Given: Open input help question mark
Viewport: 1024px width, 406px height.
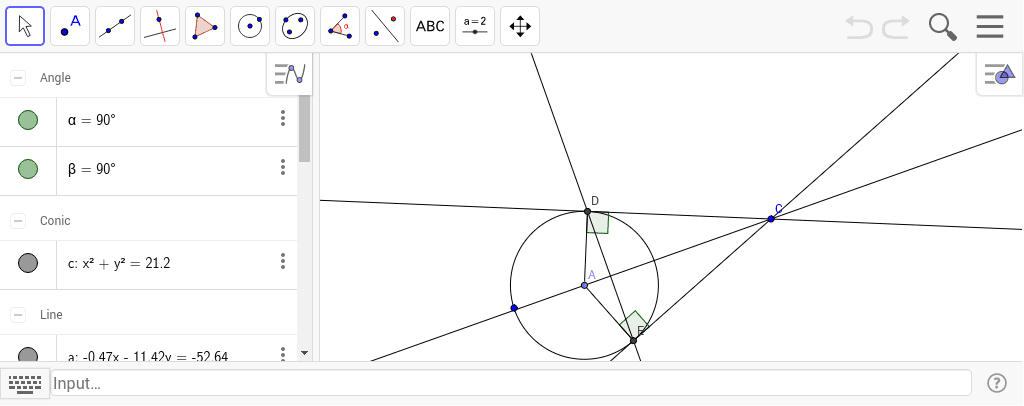Looking at the screenshot, I should pos(997,383).
